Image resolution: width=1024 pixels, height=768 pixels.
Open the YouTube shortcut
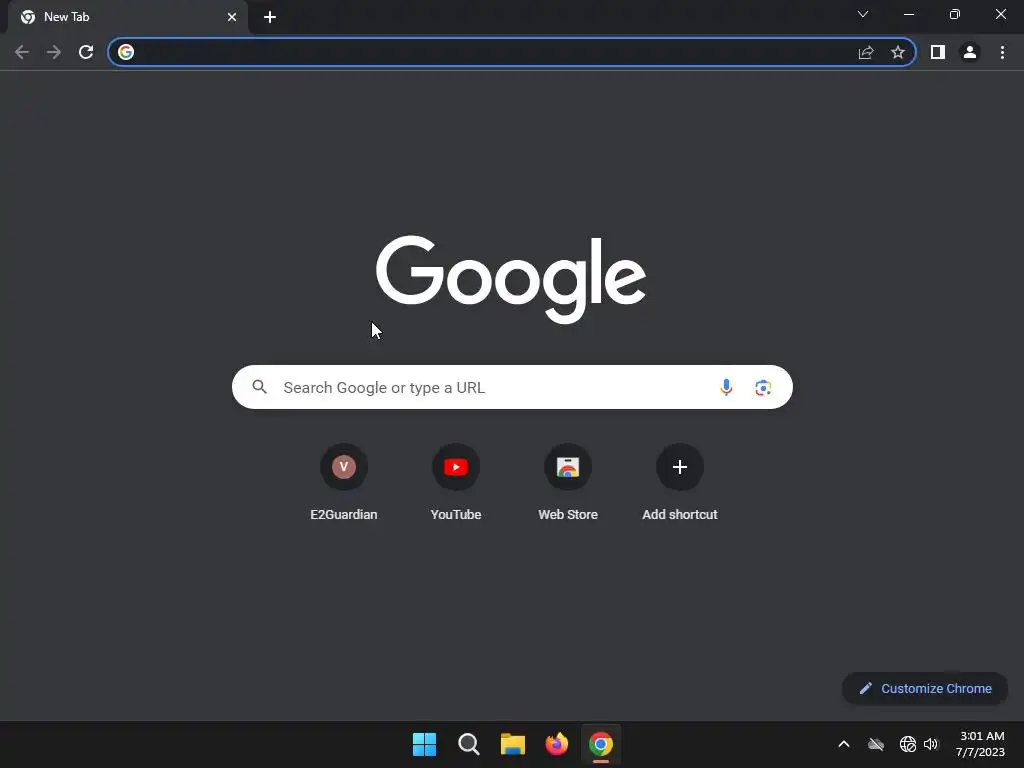pos(456,482)
